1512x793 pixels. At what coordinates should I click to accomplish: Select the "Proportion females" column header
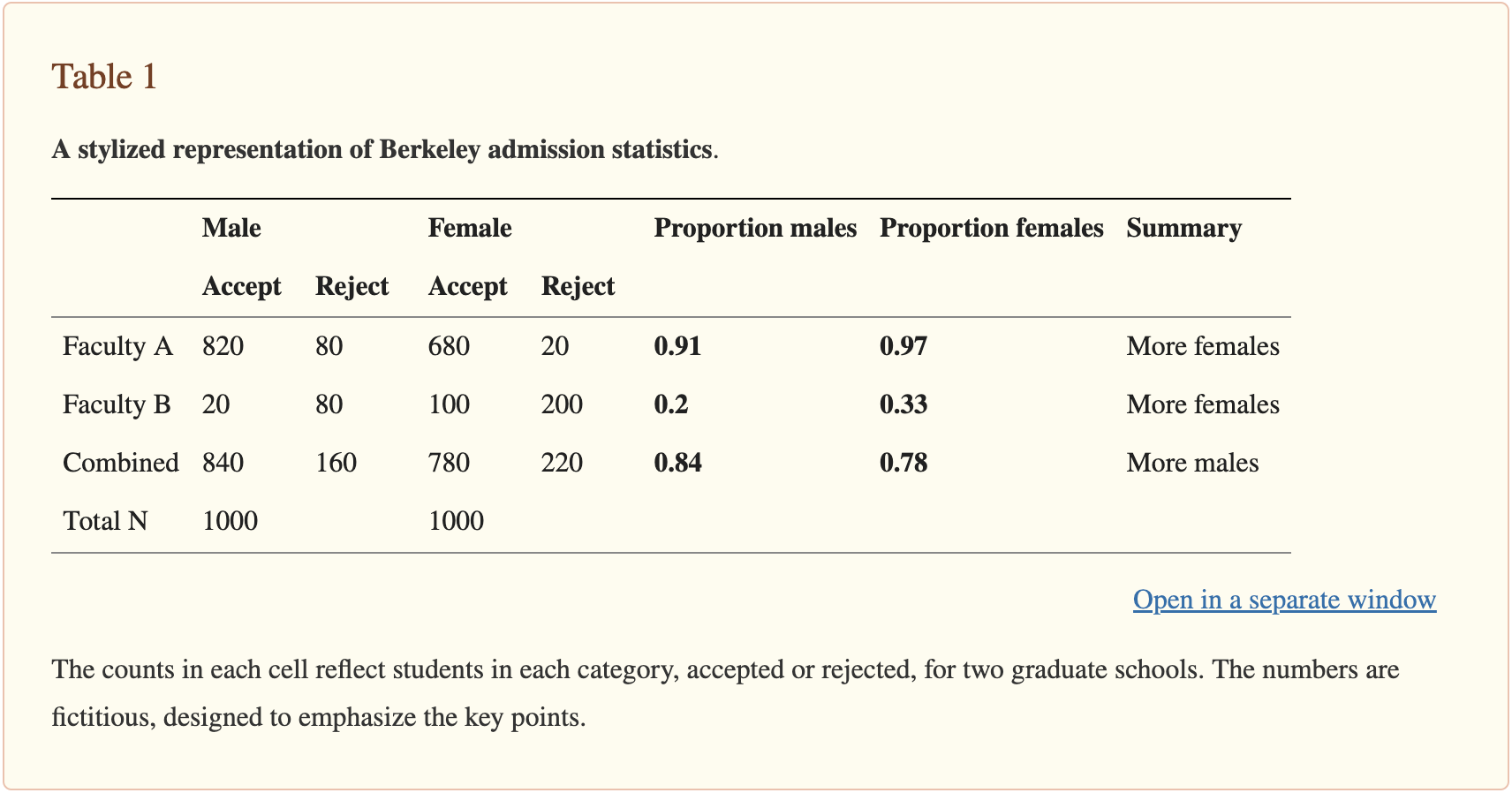pos(991,229)
